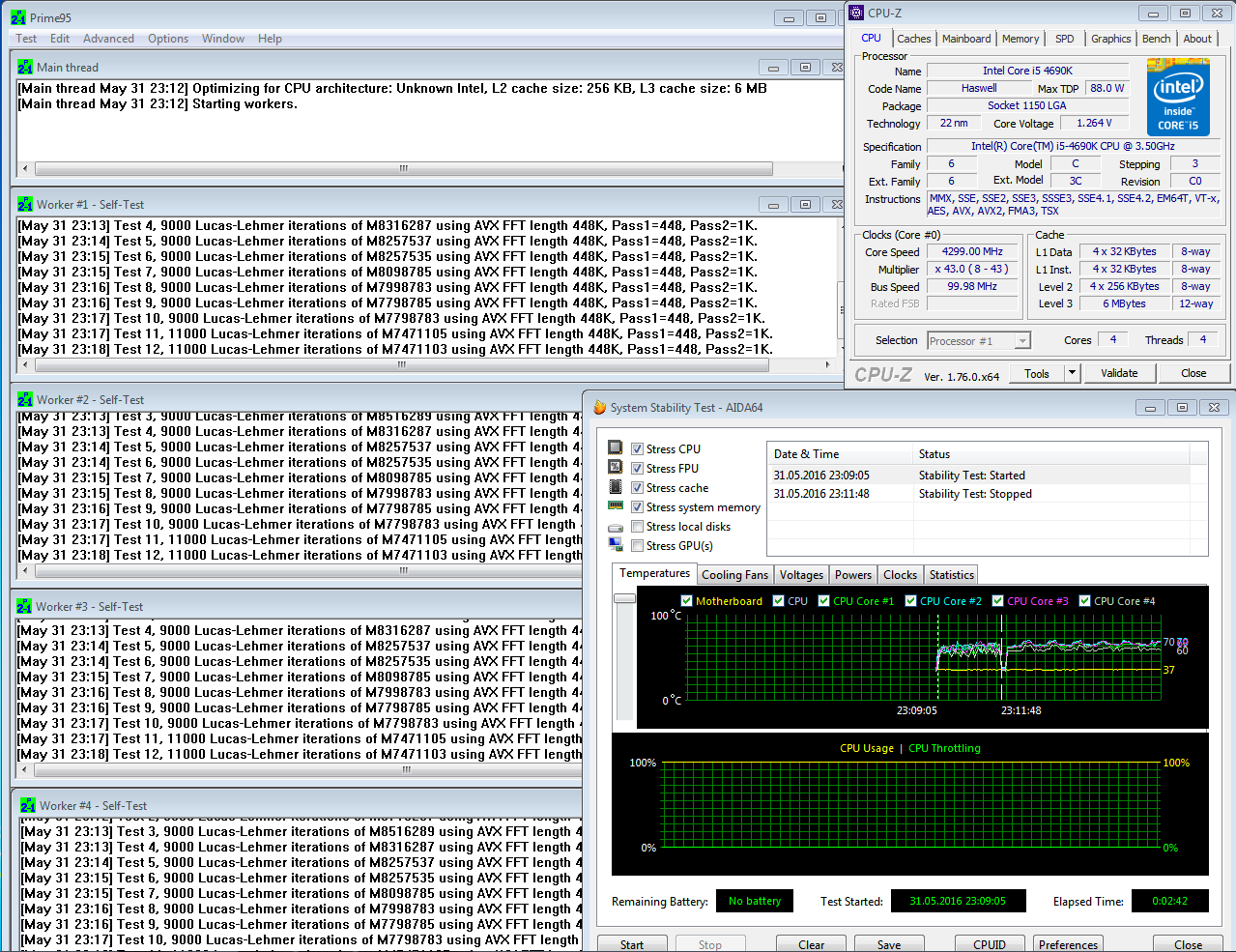The width and height of the screenshot is (1236, 952).
Task: Click the Stress FPU icon
Action: [x=616, y=468]
